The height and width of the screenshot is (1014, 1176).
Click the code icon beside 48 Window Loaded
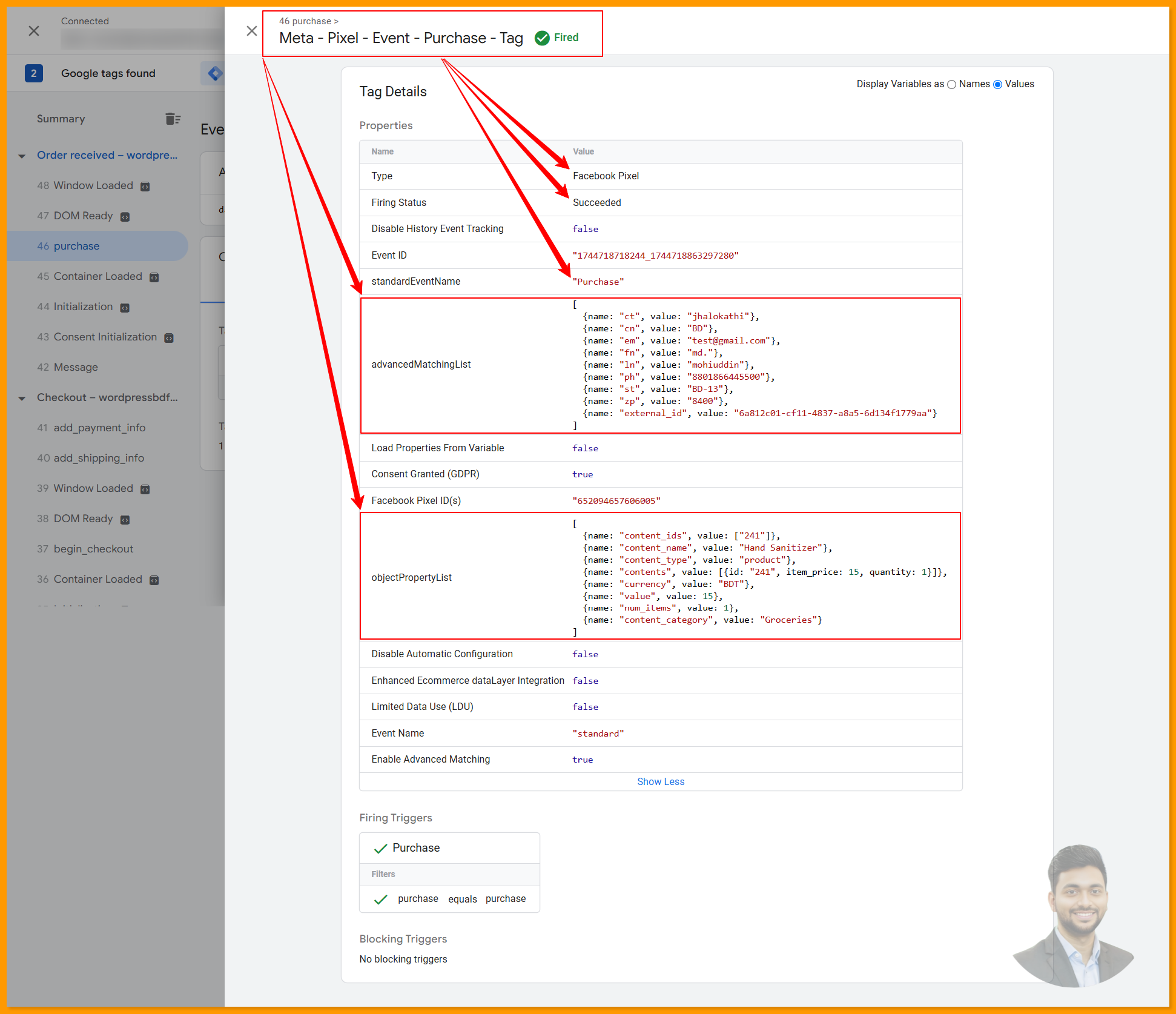(145, 187)
